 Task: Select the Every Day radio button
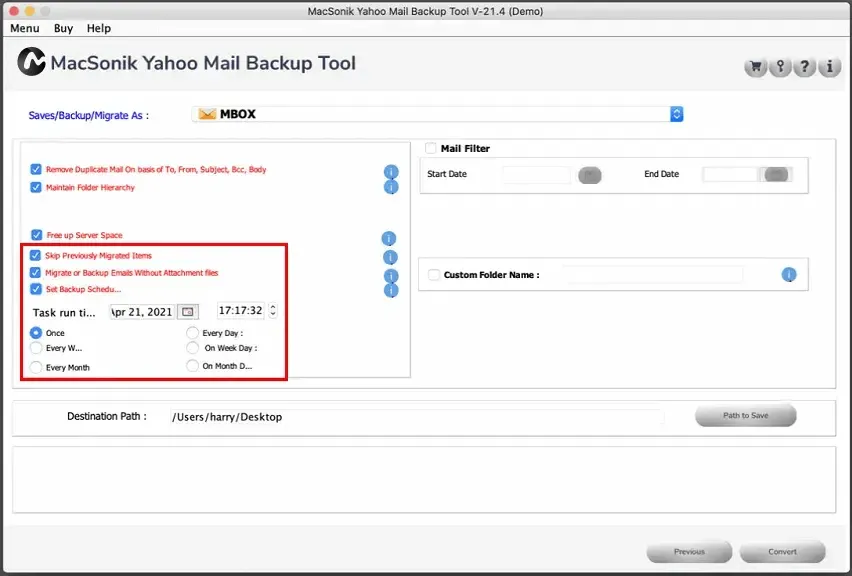coord(192,333)
